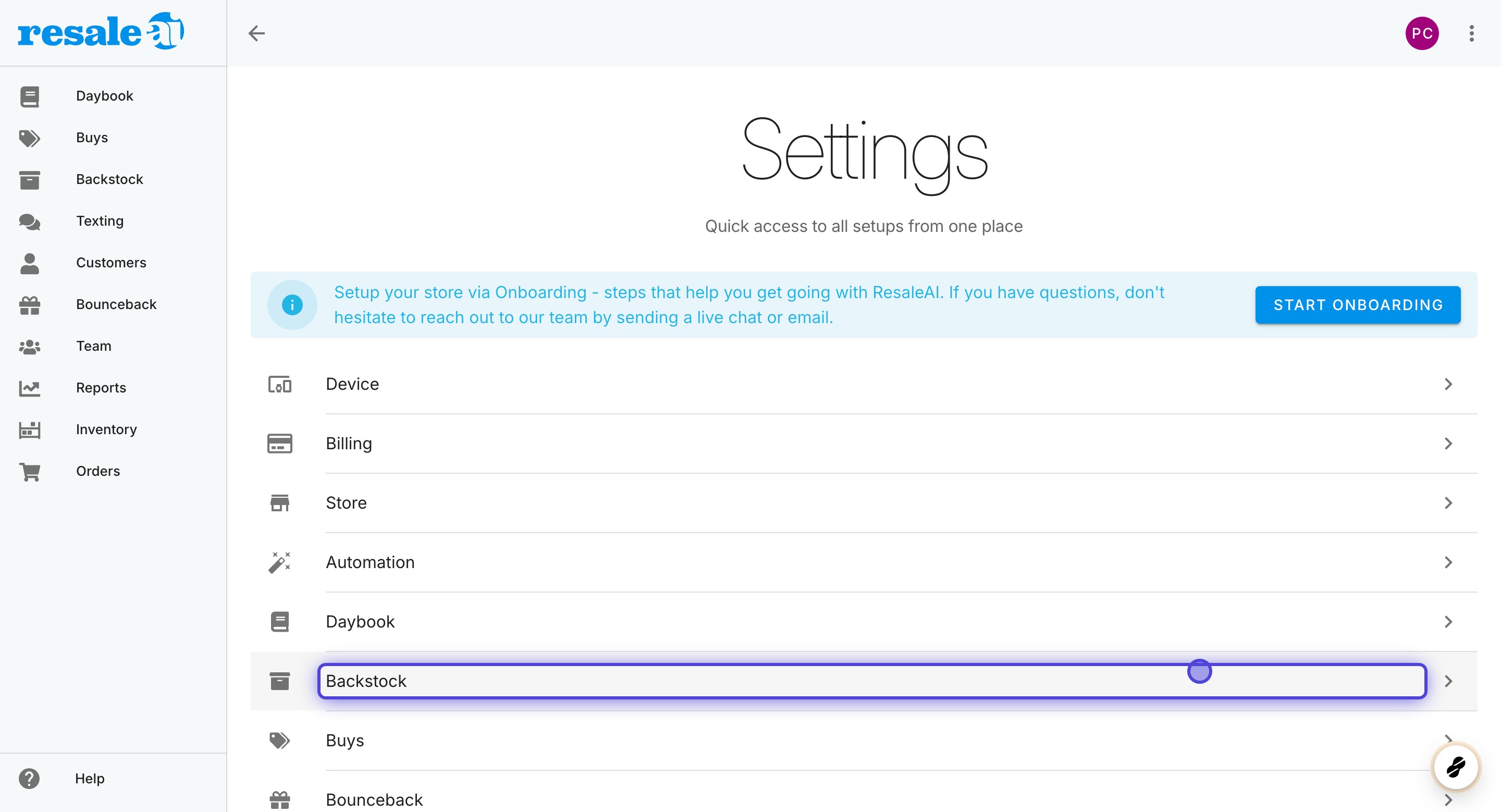Viewport: 1501px width, 812px height.
Task: Click the Backstock sidebar archive box icon
Action: click(29, 180)
